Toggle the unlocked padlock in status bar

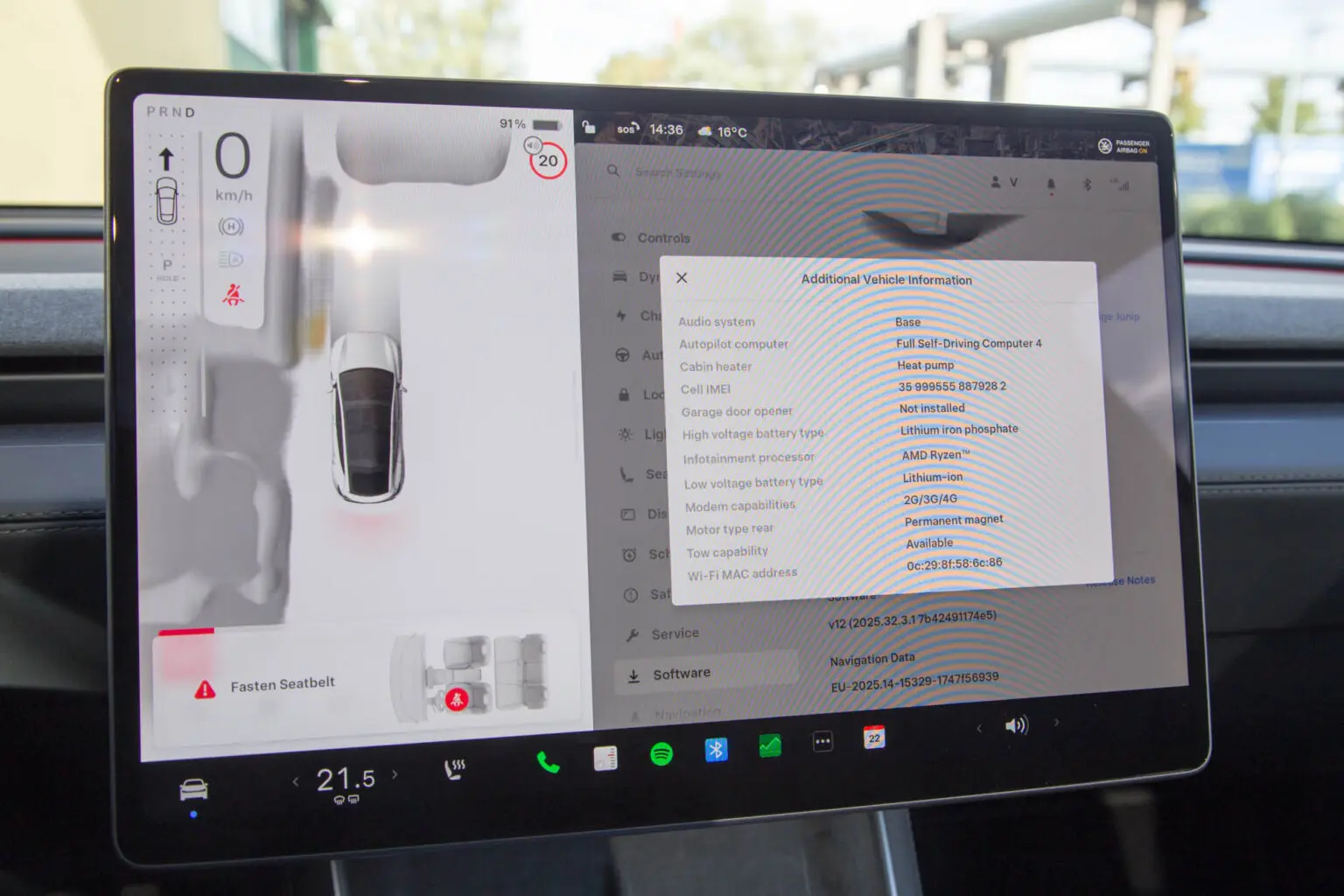589,128
